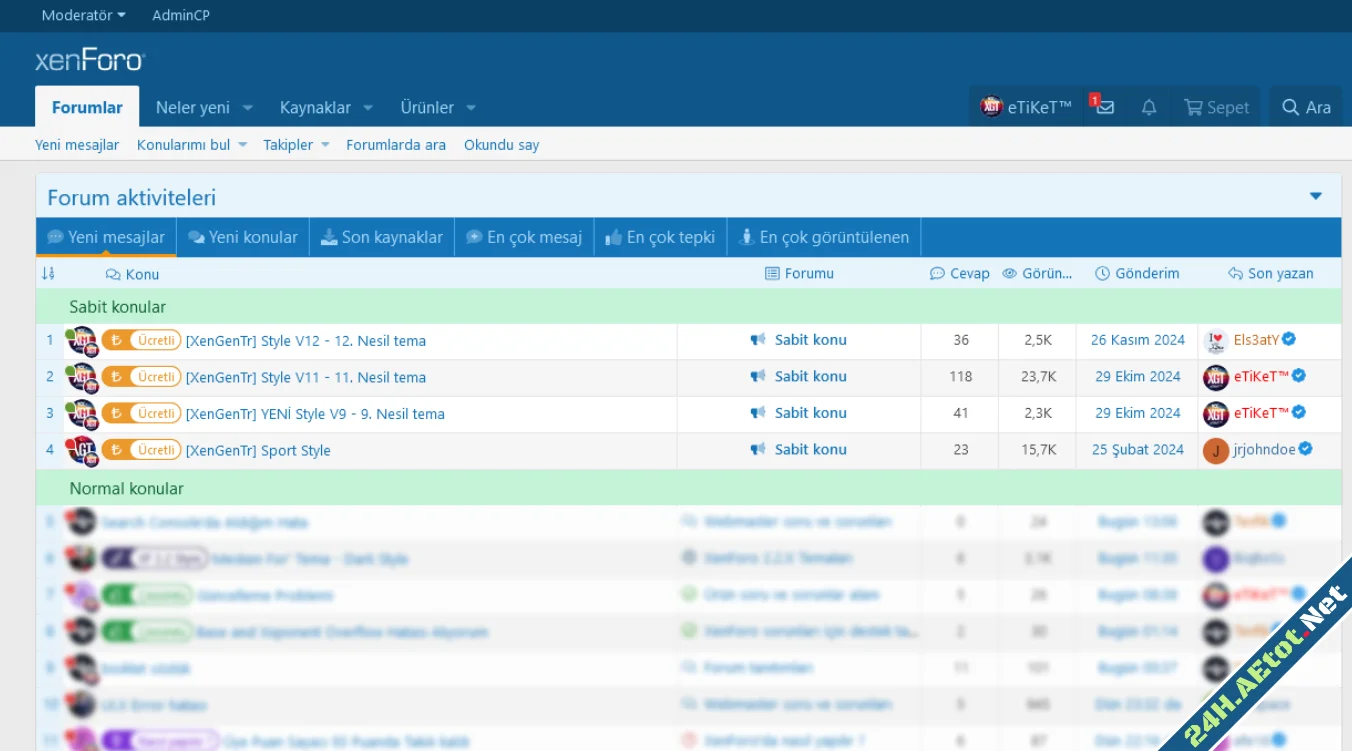Click the alerts bell icon
Viewport: 1352px width, 751px height.
[1149, 107]
